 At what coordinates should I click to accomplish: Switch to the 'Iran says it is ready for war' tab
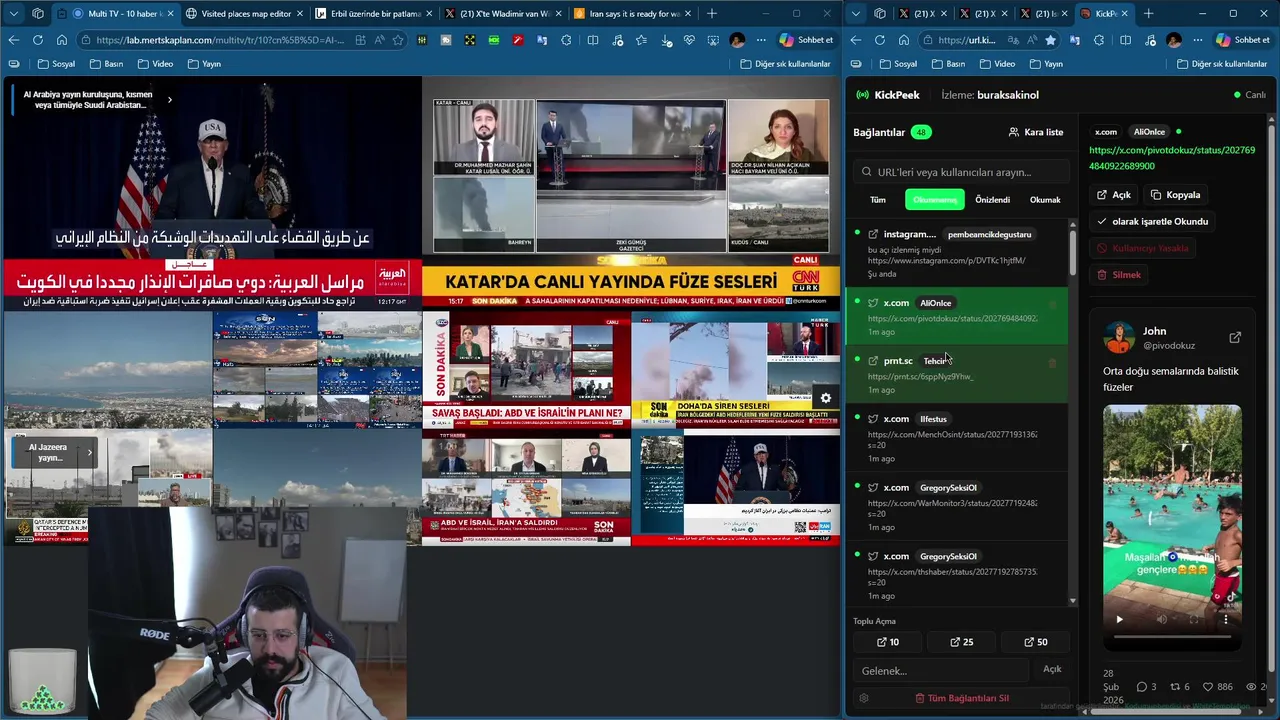634,14
